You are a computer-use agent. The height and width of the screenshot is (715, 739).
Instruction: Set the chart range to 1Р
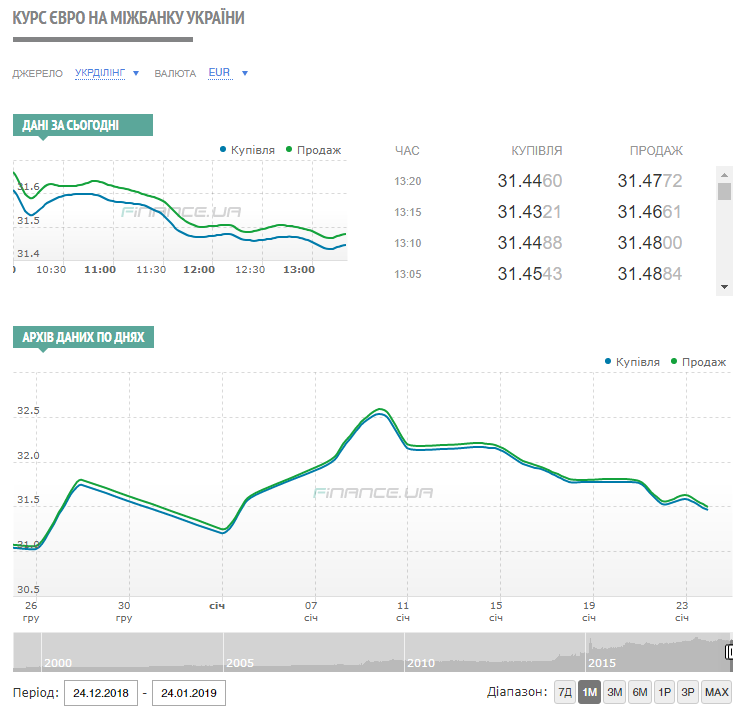[x=664, y=692]
